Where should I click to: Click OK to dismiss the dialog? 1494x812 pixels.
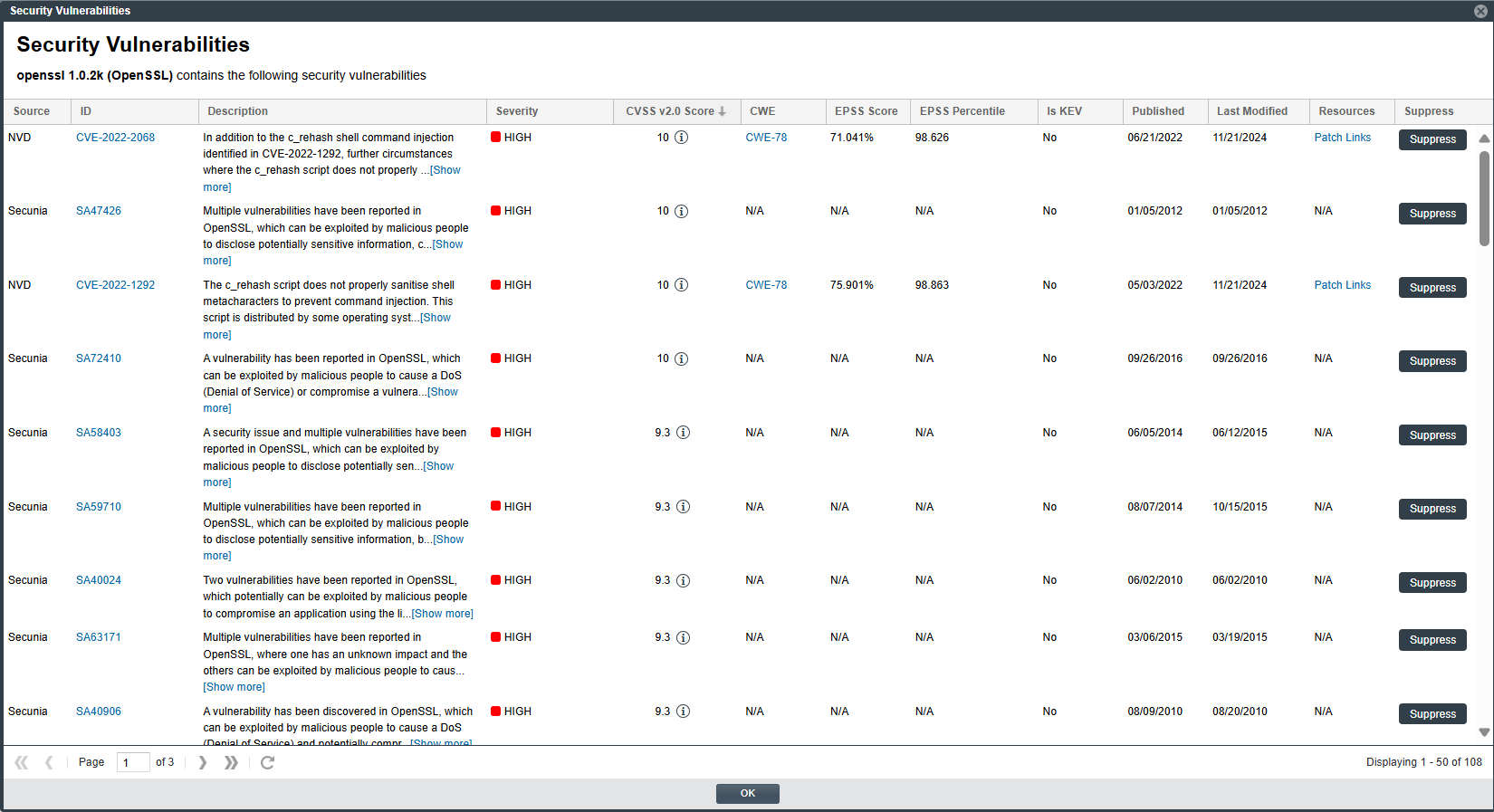(747, 793)
